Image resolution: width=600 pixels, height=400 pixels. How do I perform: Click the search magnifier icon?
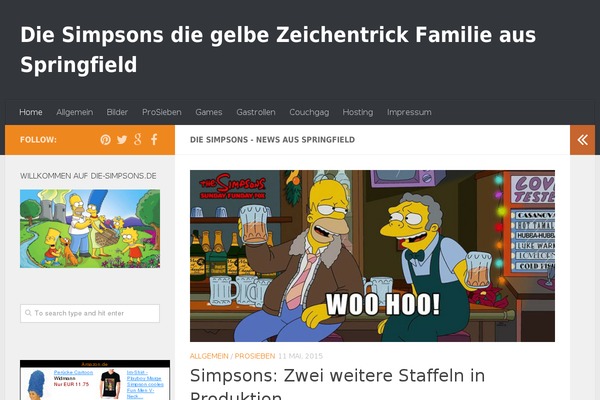coord(28,313)
